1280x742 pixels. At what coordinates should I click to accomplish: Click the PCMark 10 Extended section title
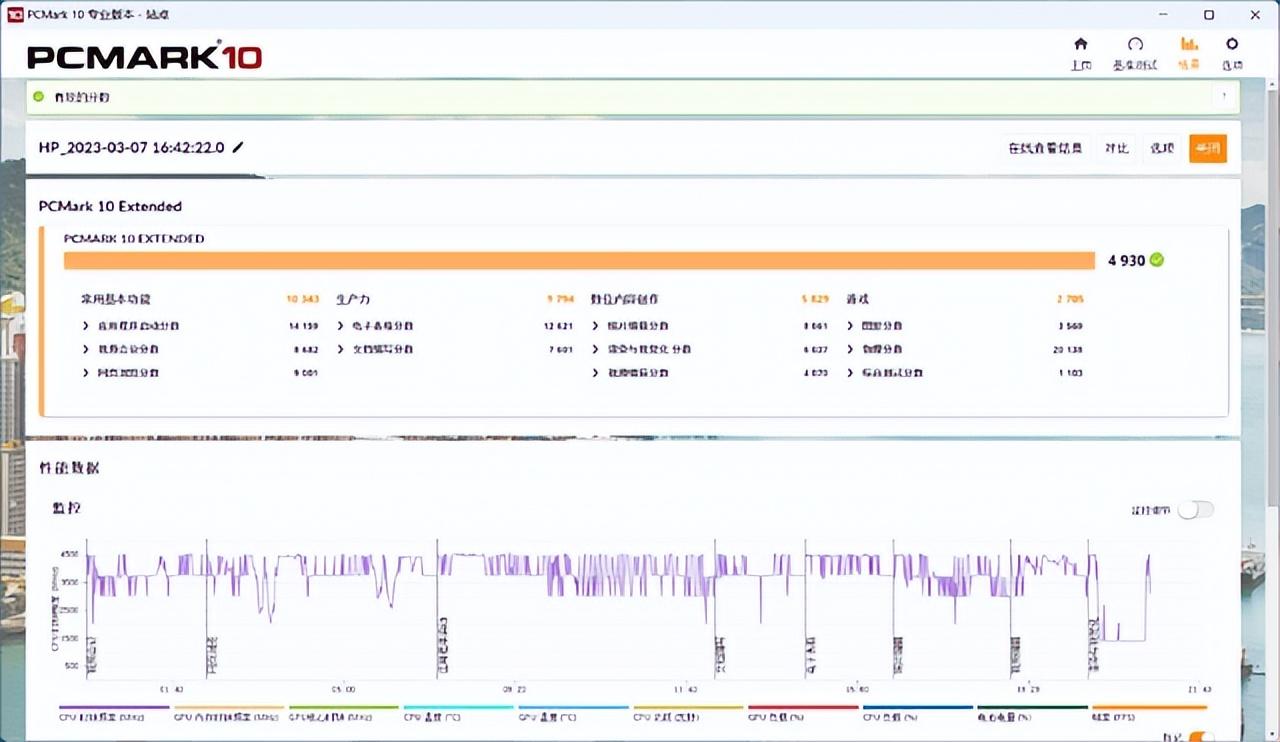(x=110, y=206)
